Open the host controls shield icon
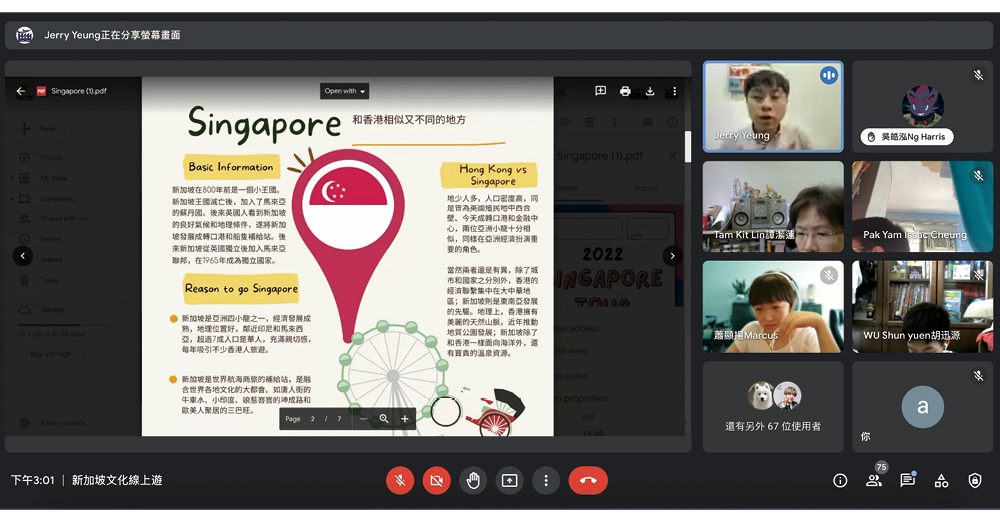Screen dimensions: 1000x522 (975, 481)
